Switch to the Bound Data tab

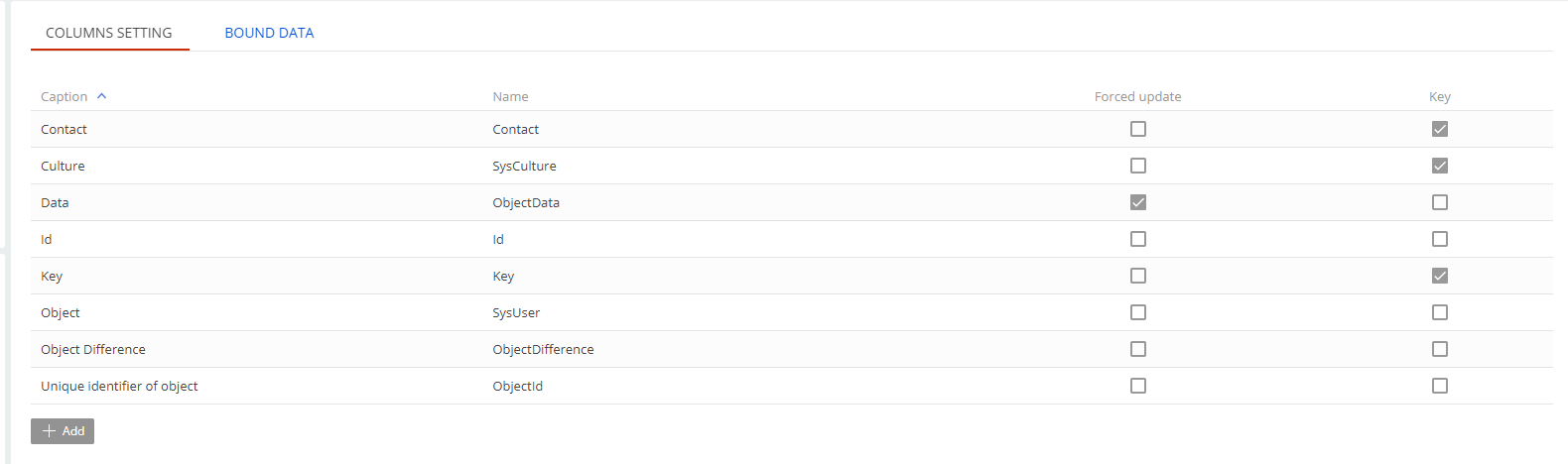(269, 33)
